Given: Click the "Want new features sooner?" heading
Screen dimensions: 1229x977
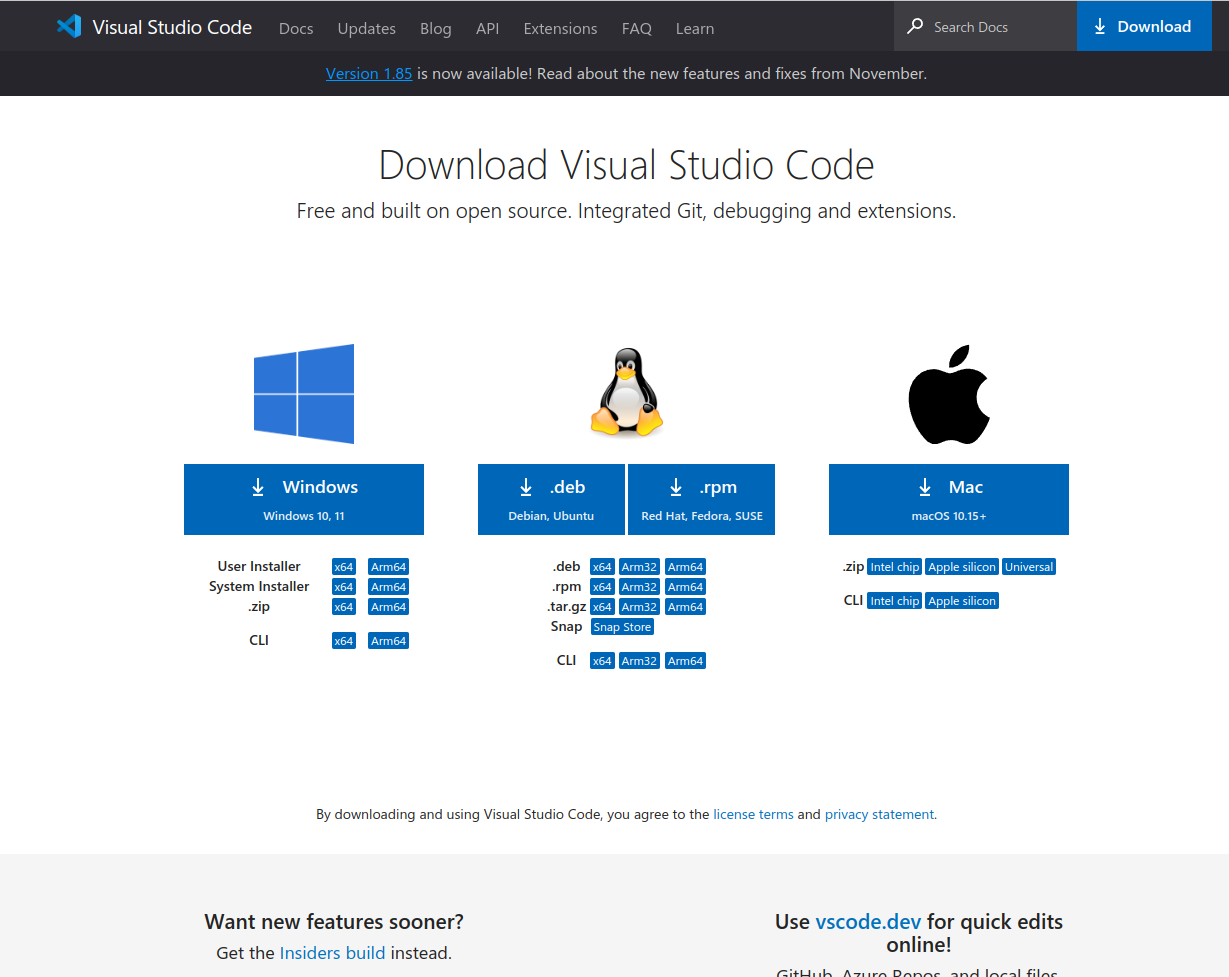Looking at the screenshot, I should [334, 922].
